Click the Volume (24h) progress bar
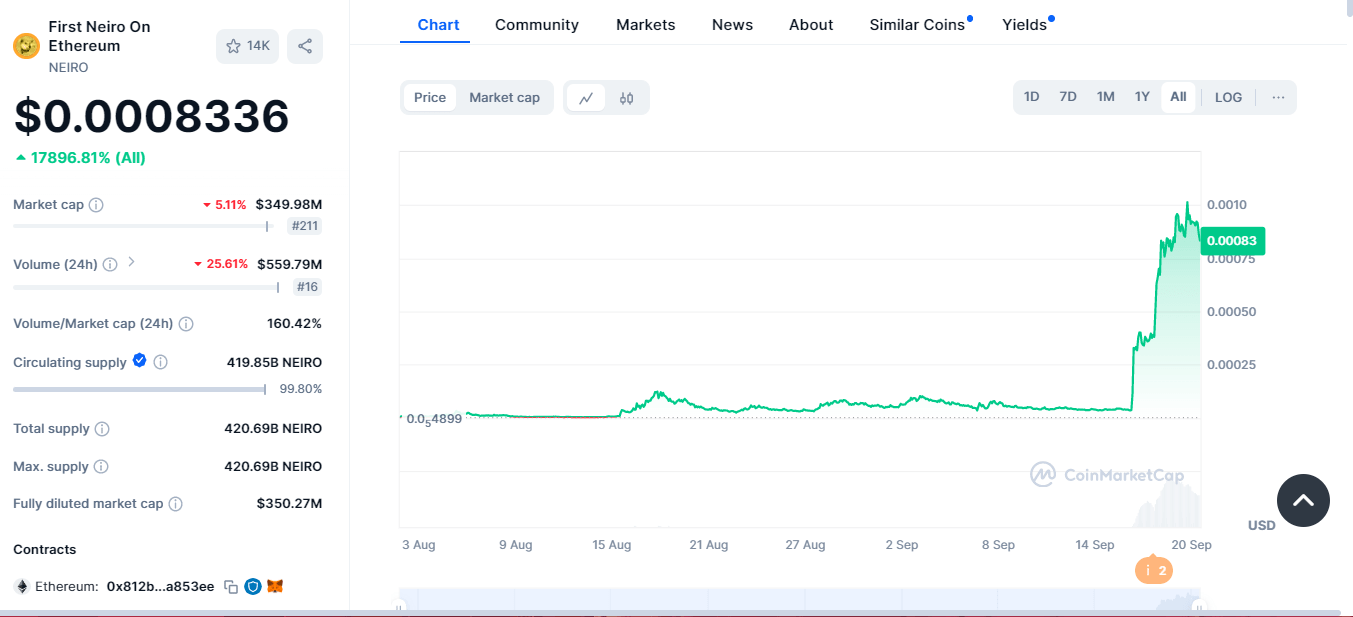This screenshot has height=617, width=1353. [146, 287]
